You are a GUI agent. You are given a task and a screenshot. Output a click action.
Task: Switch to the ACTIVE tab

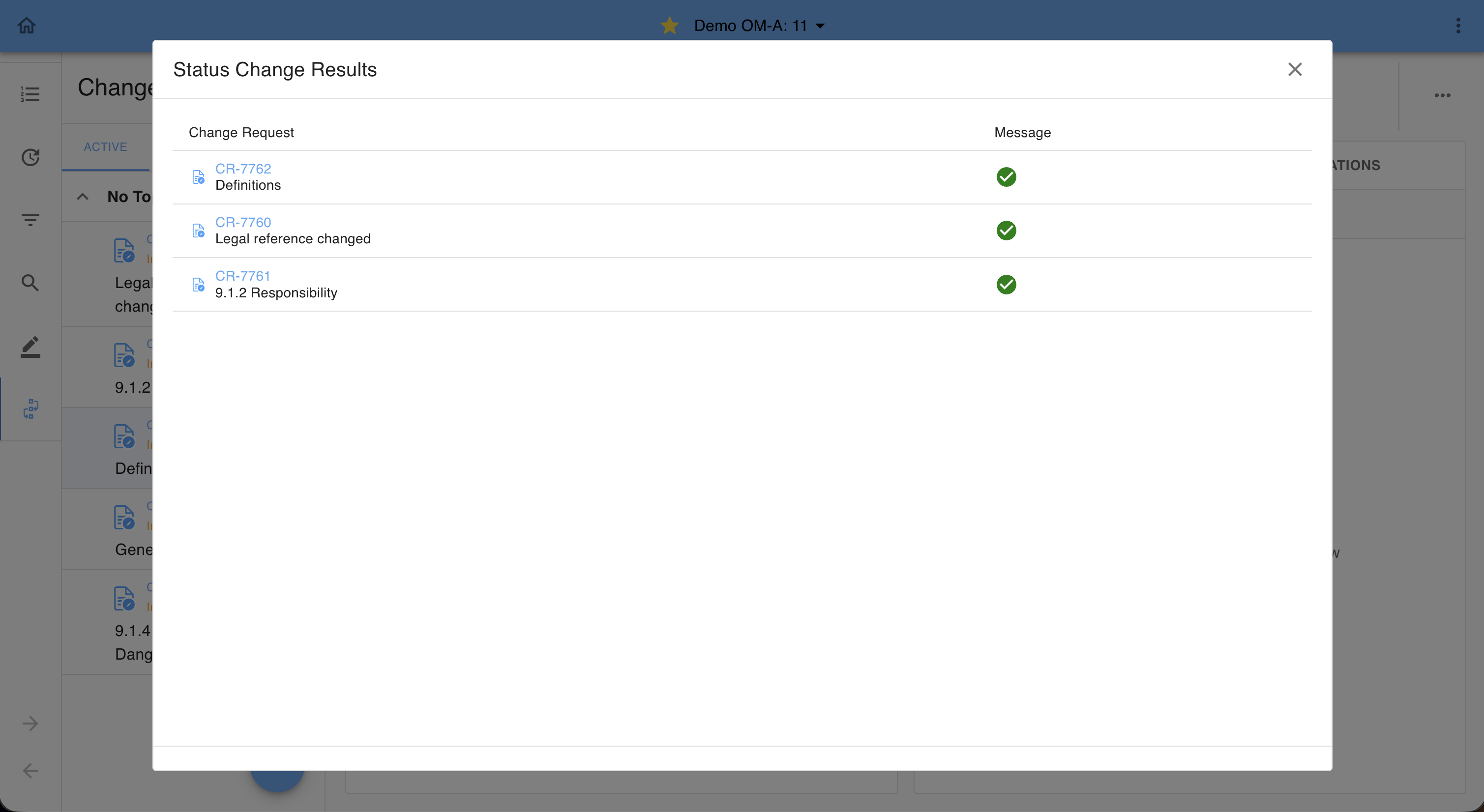[105, 147]
